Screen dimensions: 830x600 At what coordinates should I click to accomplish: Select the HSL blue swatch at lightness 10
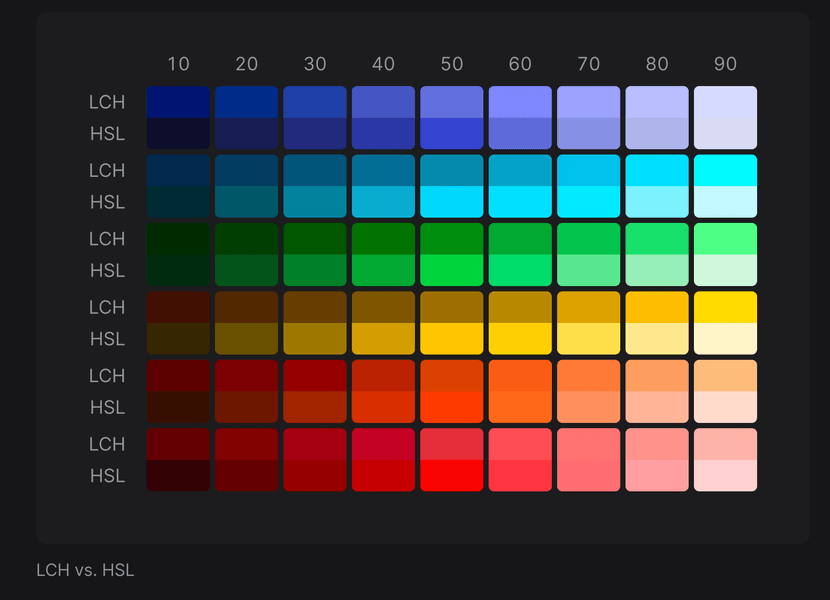tap(178, 133)
